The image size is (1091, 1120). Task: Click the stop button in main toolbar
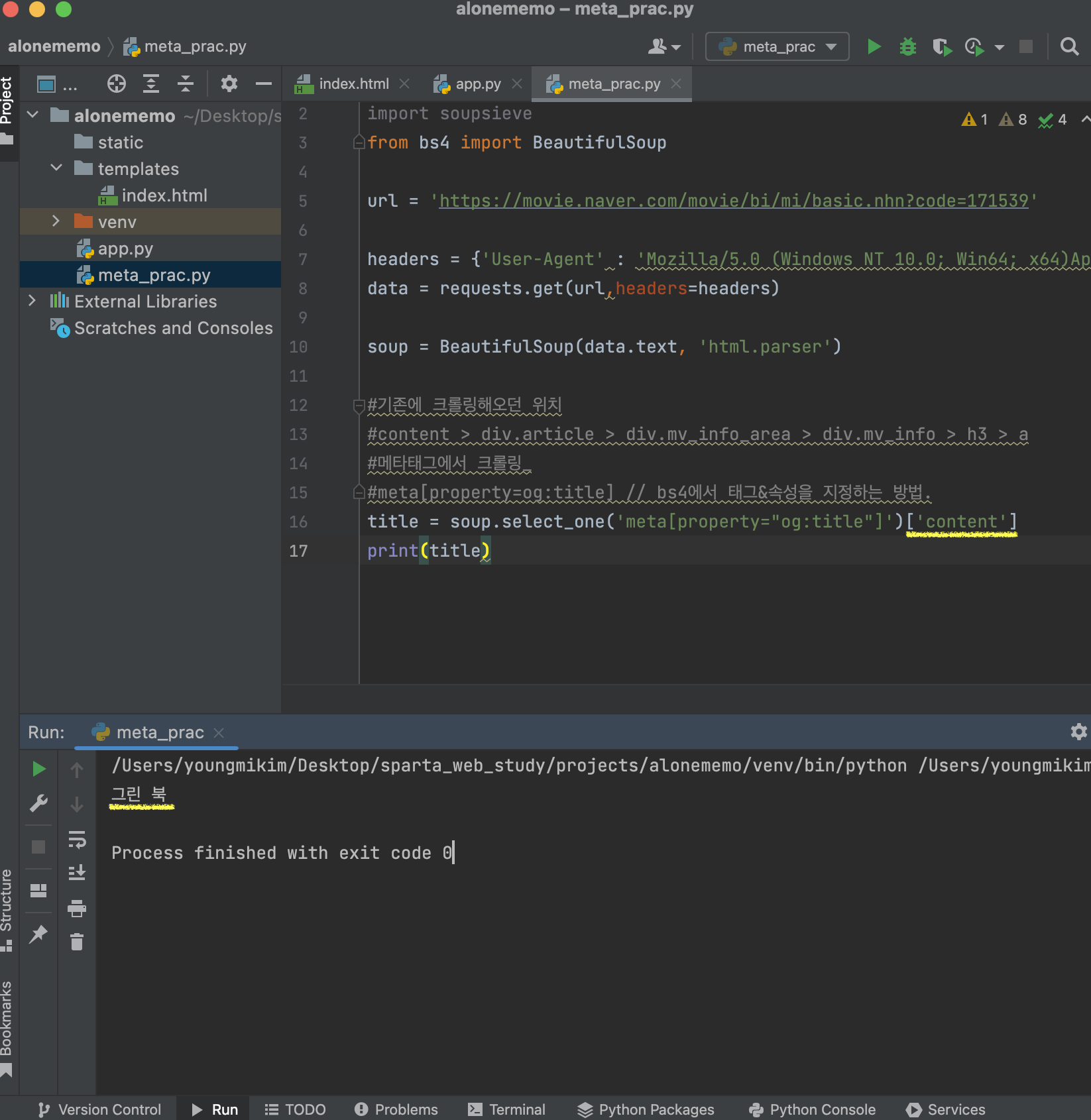pos(1026,46)
